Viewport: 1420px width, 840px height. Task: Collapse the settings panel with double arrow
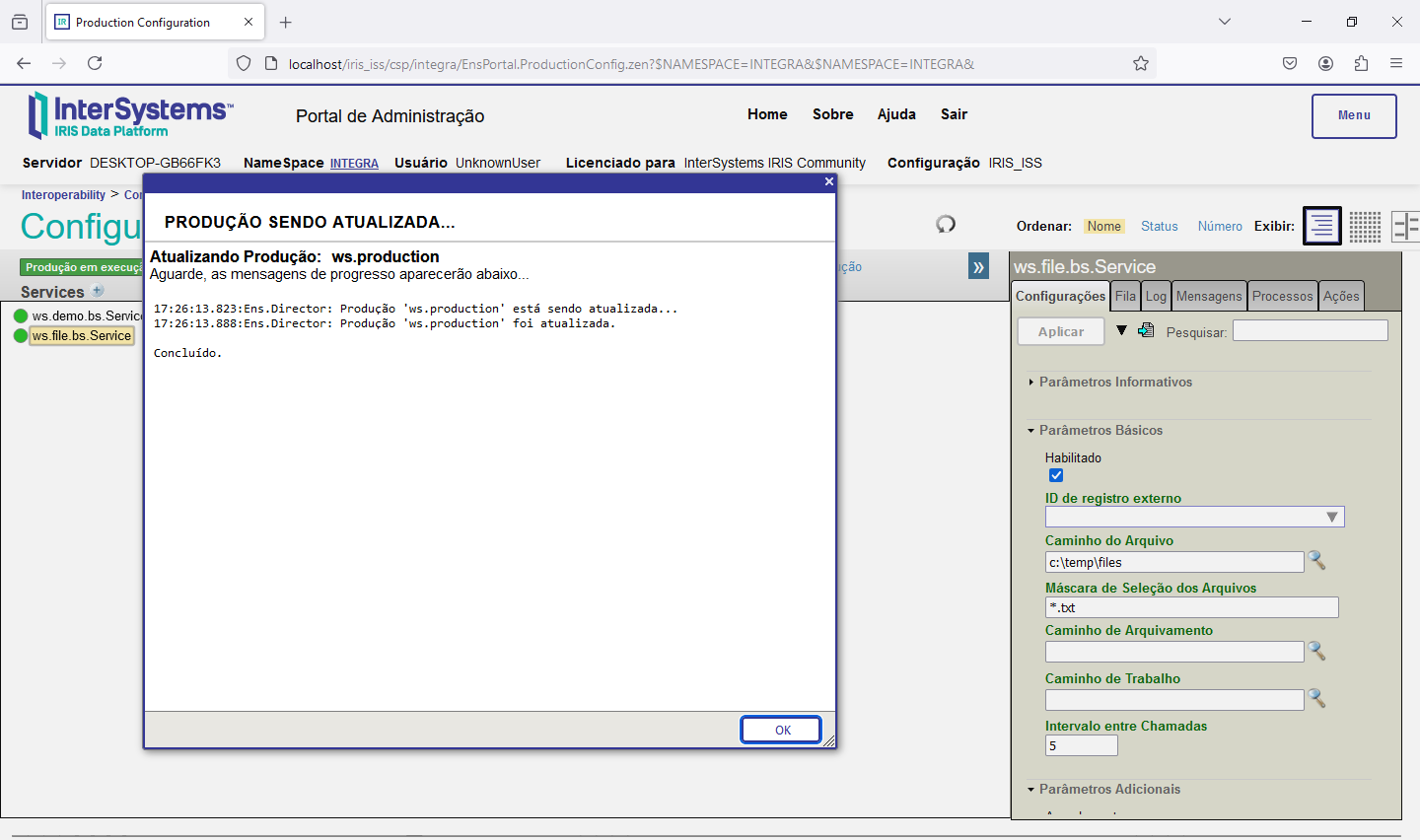[x=978, y=267]
